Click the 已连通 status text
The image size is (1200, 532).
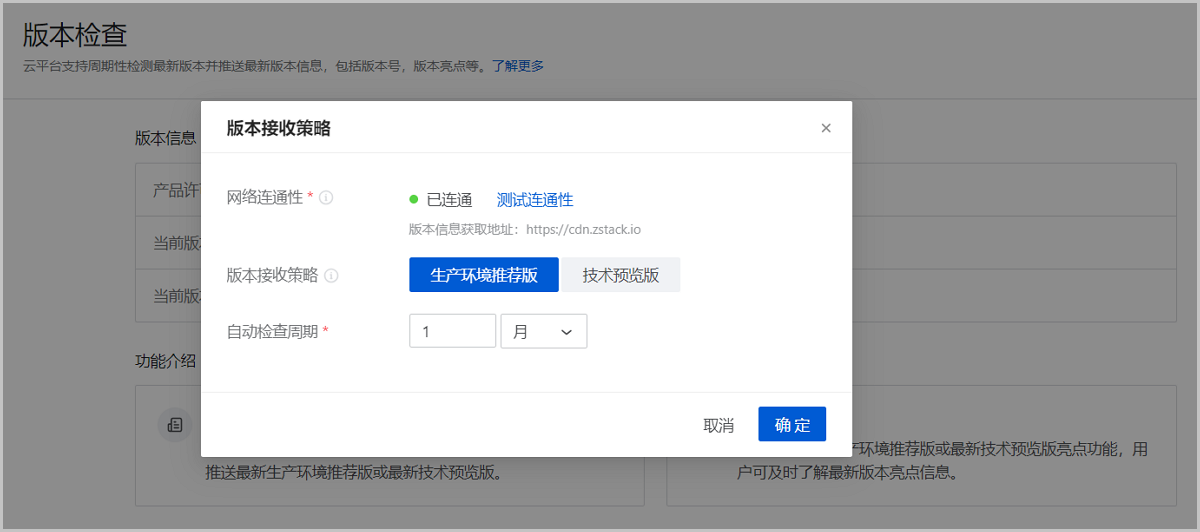coord(449,200)
